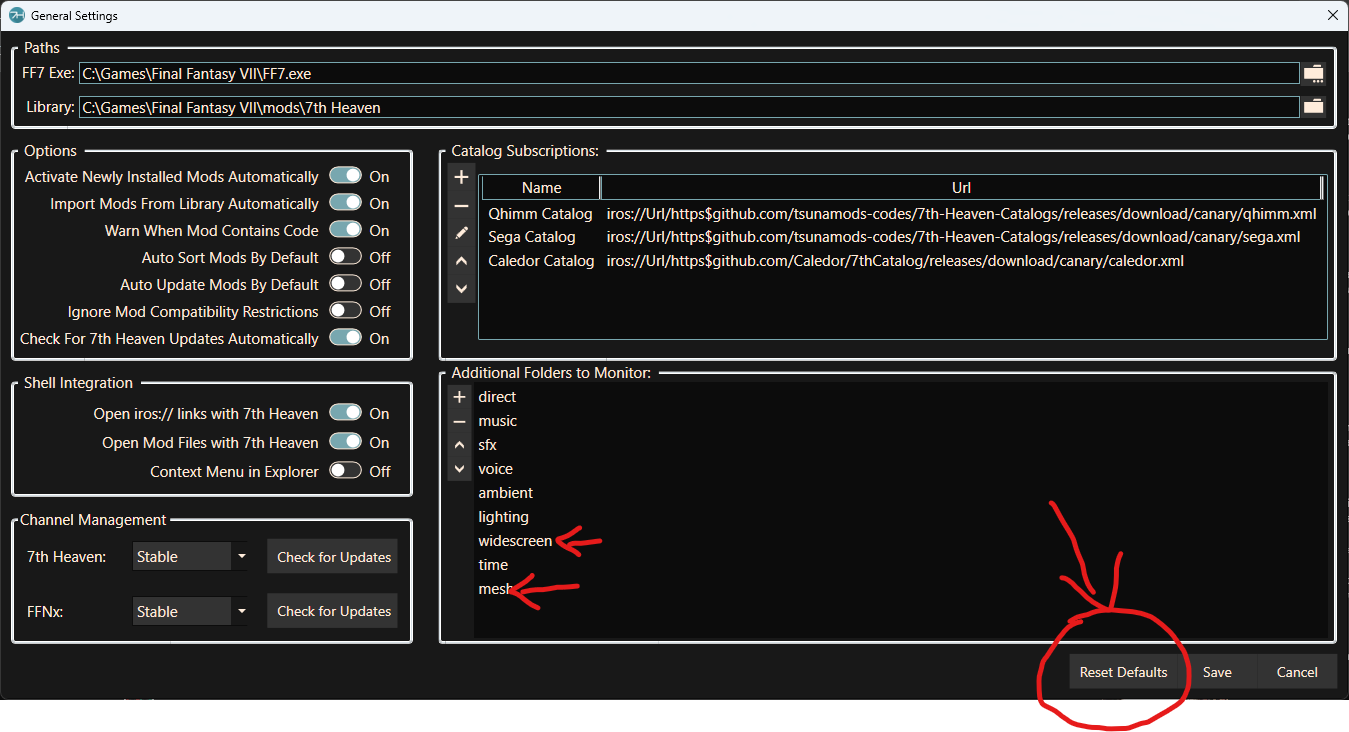Click the Reset Defaults button
1349x732 pixels.
tap(1123, 672)
